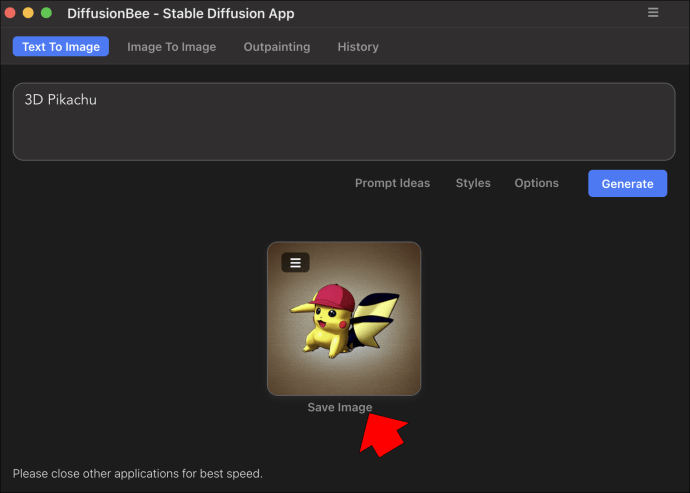Open the hamburger menu in the title bar
The width and height of the screenshot is (690, 493).
pyautogui.click(x=653, y=13)
